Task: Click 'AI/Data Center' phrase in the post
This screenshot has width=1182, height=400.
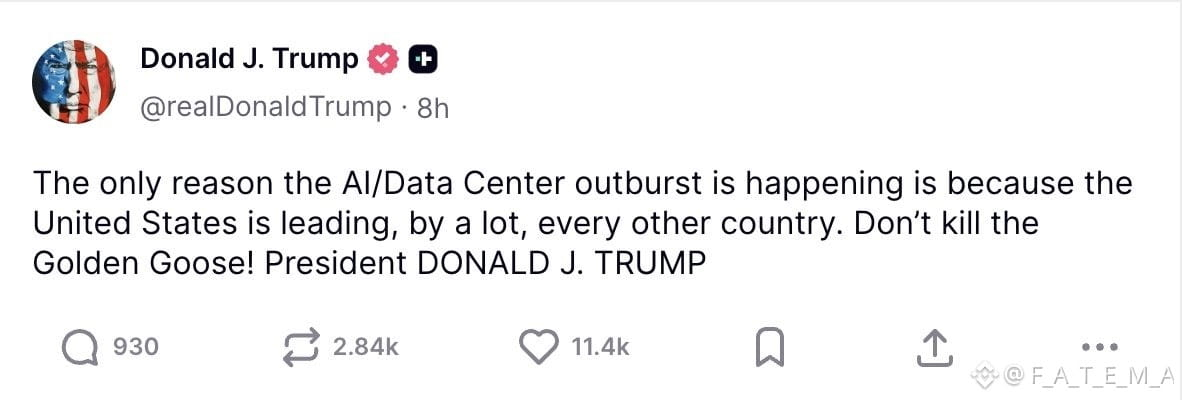Action: pyautogui.click(x=444, y=183)
